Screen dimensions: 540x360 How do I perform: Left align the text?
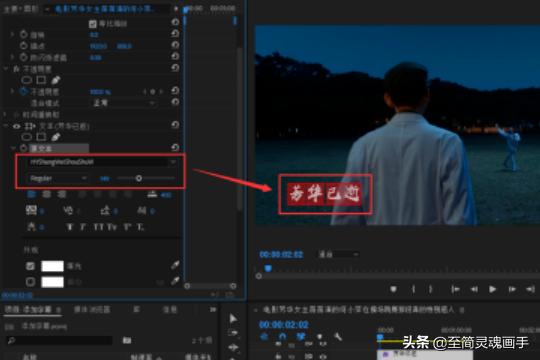[31, 194]
